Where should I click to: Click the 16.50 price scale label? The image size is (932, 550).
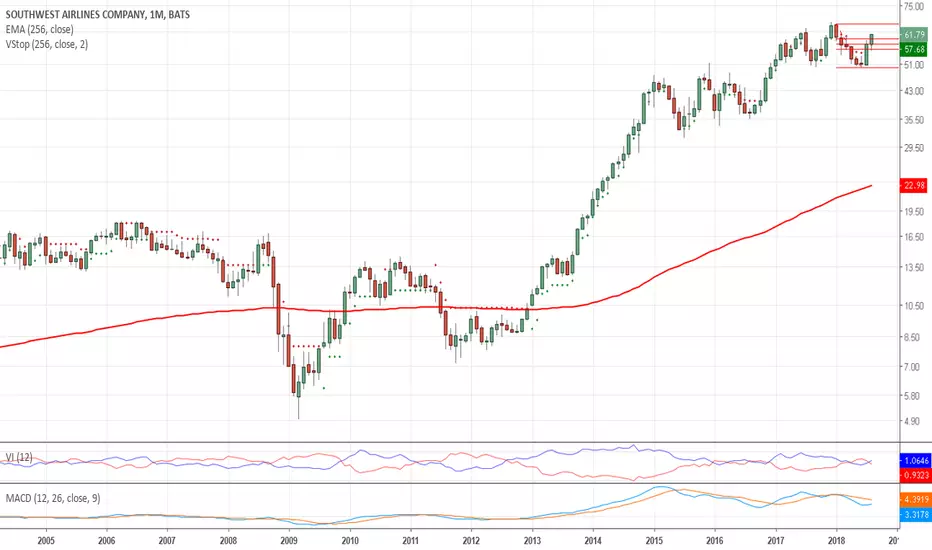(914, 237)
